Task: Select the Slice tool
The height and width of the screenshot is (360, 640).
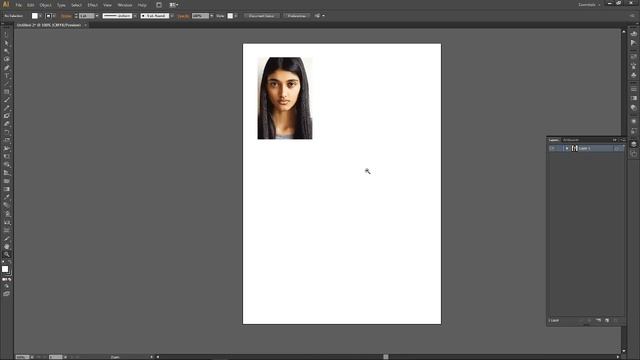Action: tap(7, 239)
